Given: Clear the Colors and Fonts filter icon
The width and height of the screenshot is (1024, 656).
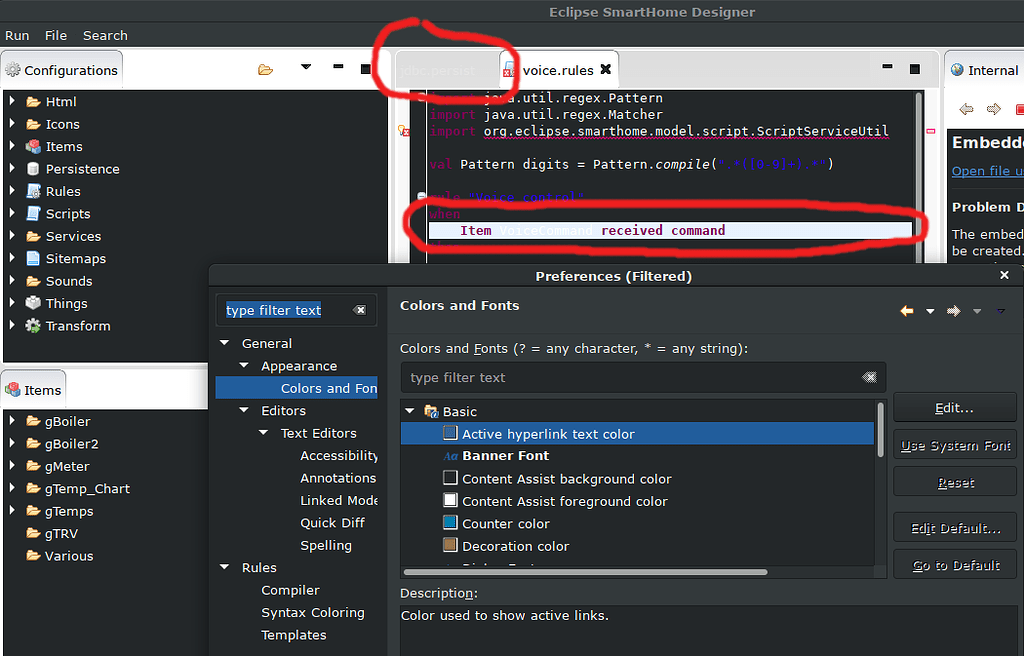Looking at the screenshot, I should point(868,377).
